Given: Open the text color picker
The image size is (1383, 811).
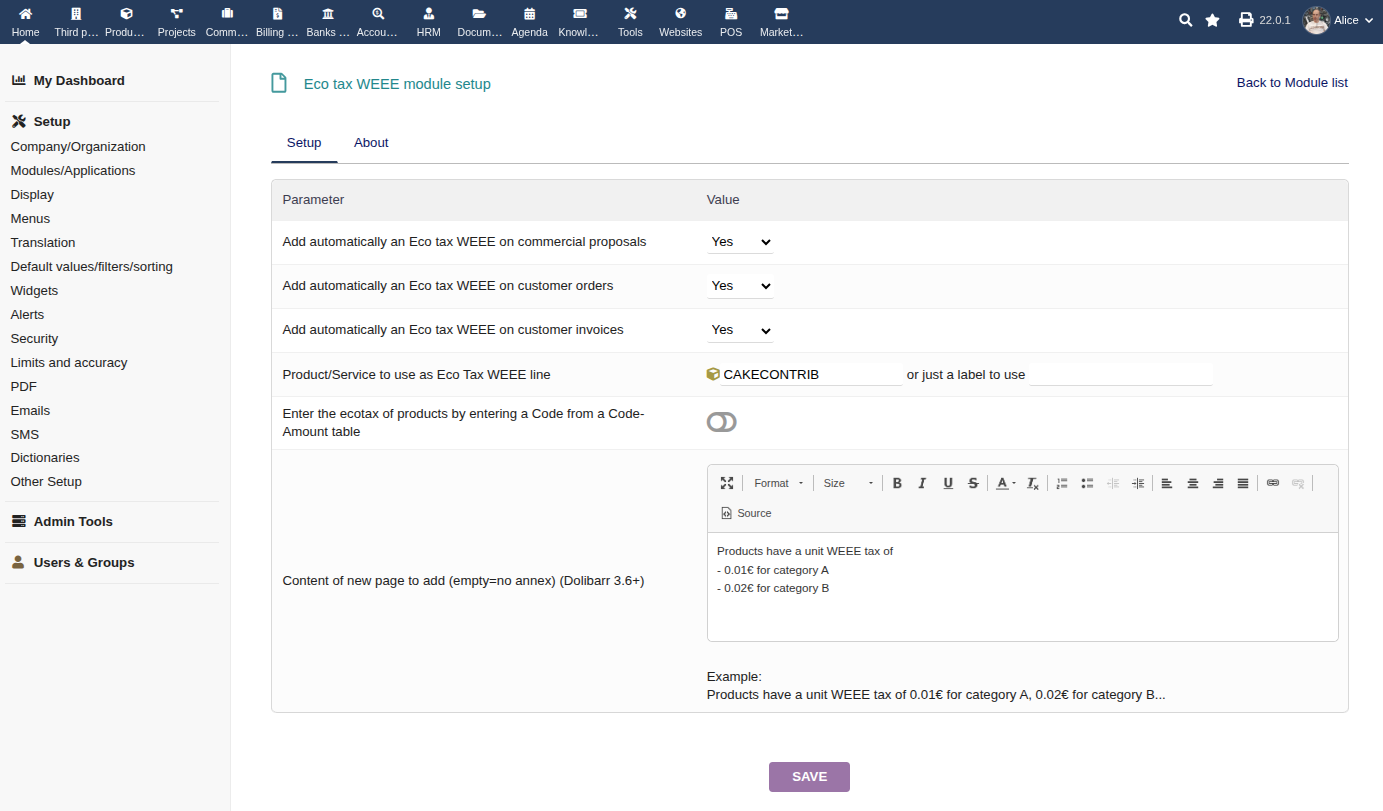Looking at the screenshot, I should pos(1005,483).
